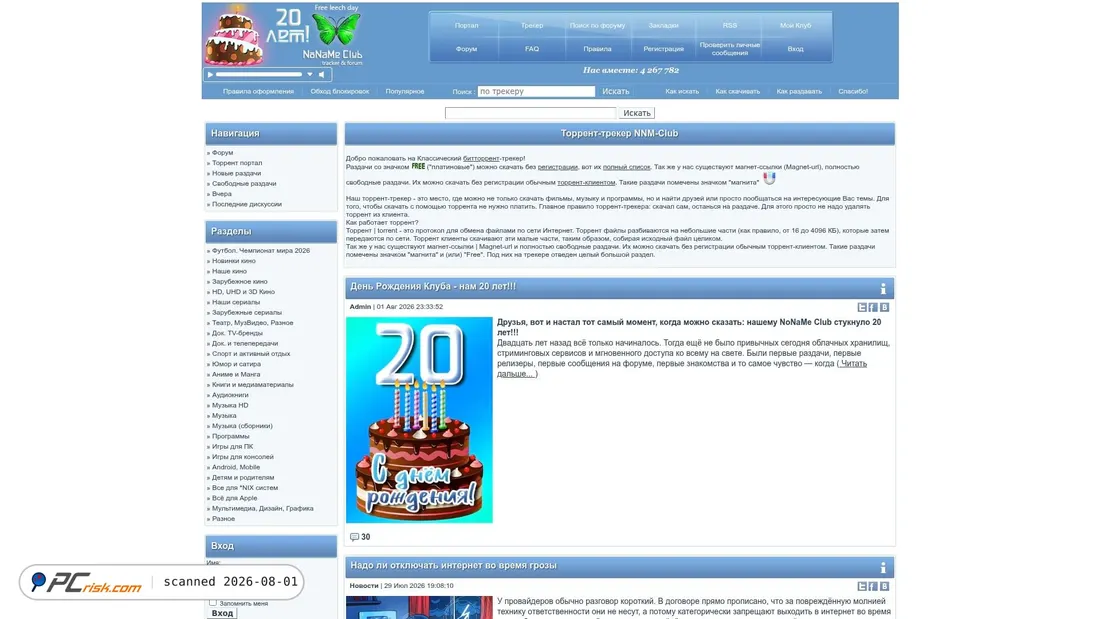Click Искать next to the tracker search
The width and height of the screenshot is (1100, 619).
615,91
